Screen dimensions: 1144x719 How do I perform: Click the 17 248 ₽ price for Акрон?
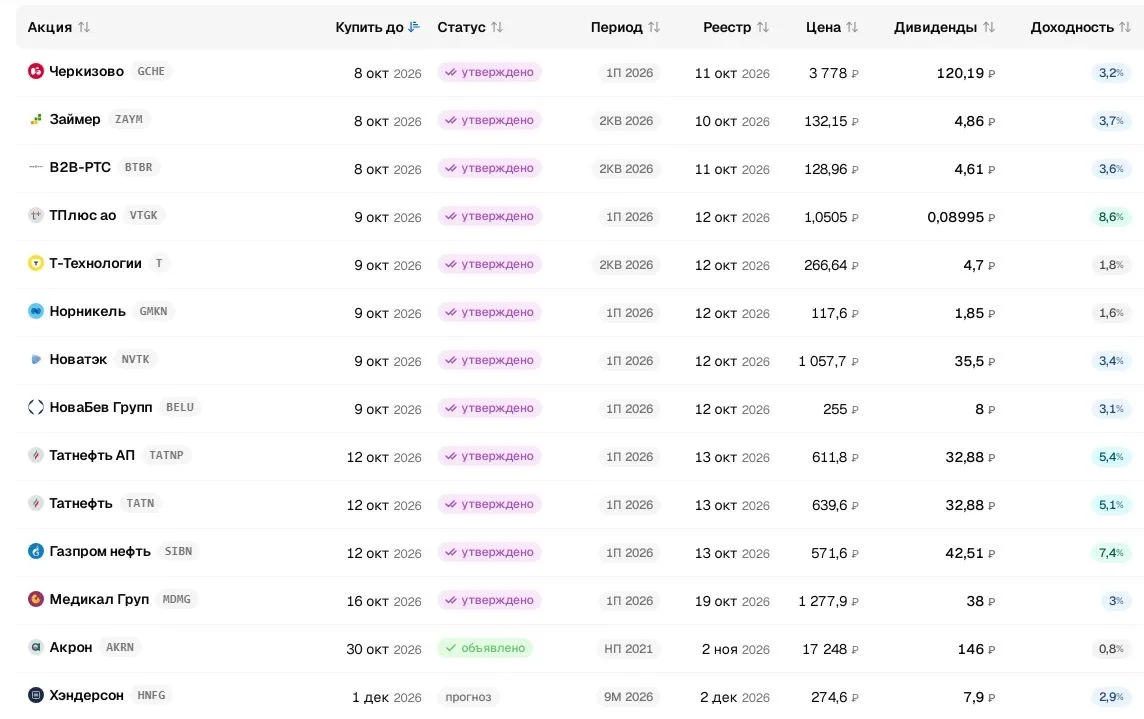pos(830,649)
